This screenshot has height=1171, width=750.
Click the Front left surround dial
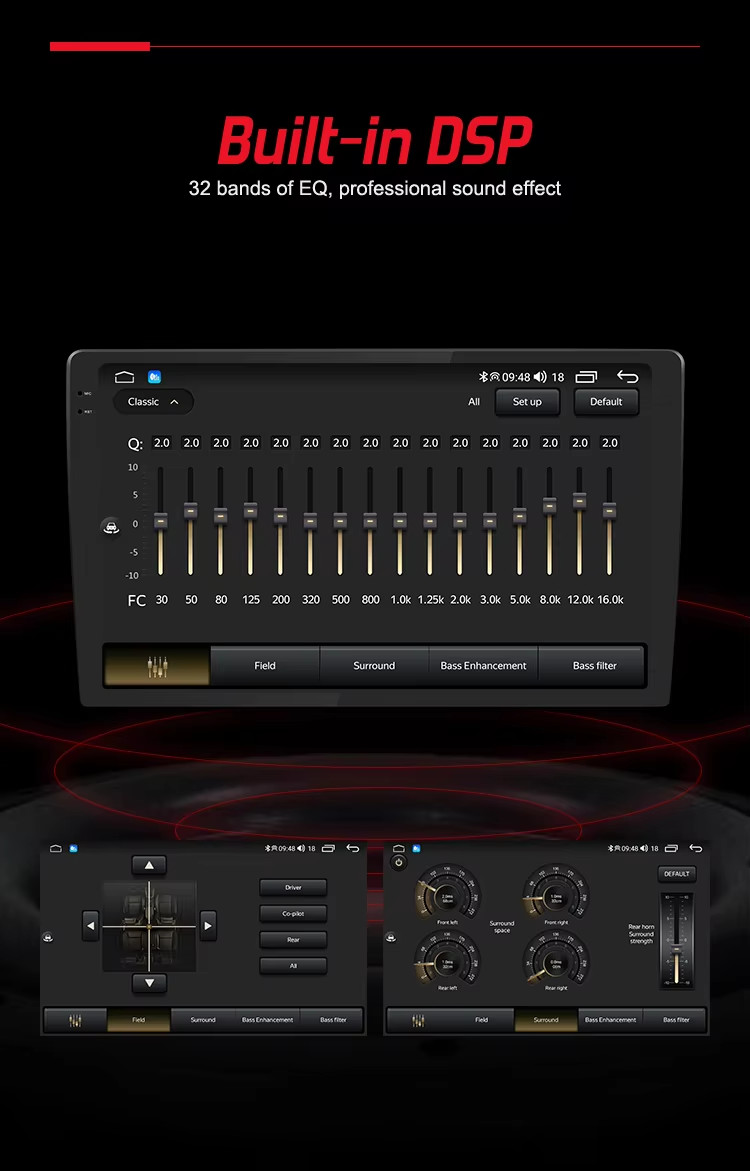(447, 892)
